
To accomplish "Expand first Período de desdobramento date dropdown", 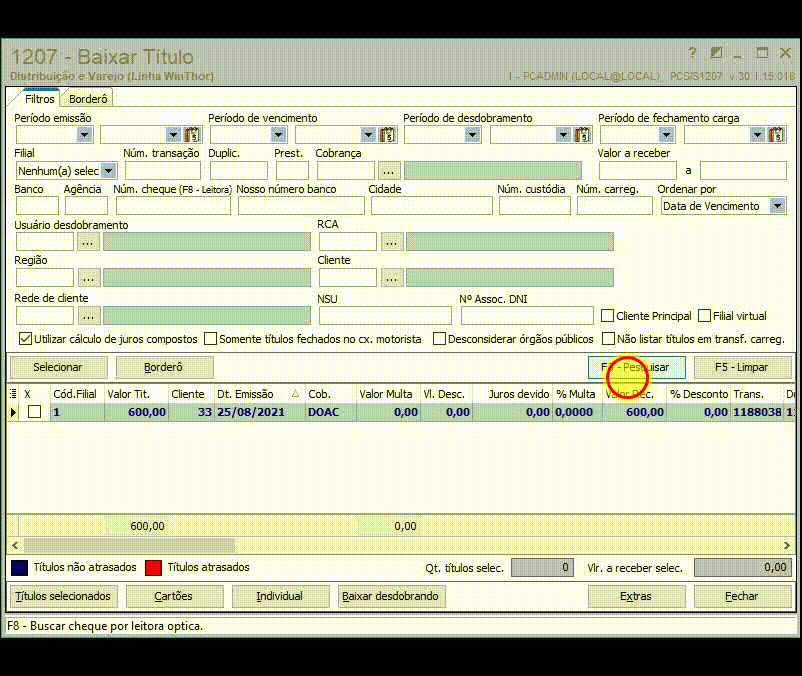I will (x=472, y=135).
